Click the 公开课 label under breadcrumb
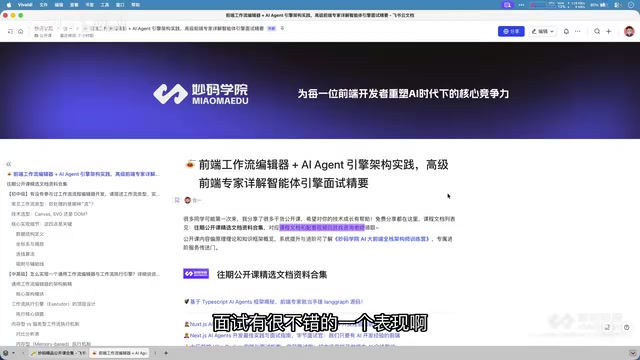The width and height of the screenshot is (640, 360). pyautogui.click(x=43, y=36)
